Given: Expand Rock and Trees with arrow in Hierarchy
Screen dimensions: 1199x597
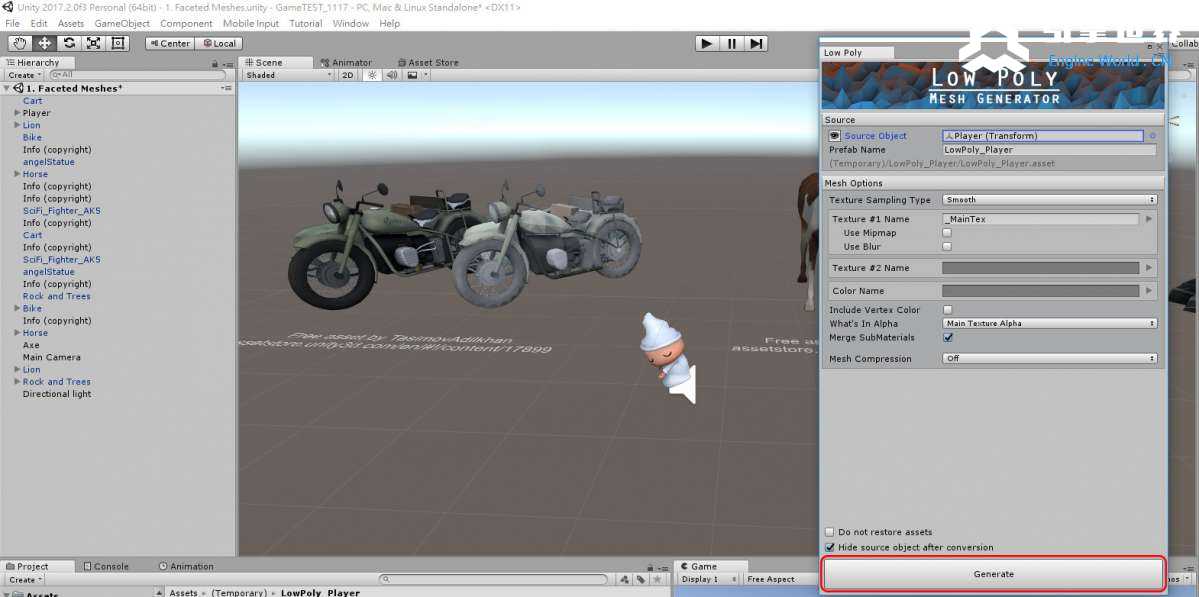Looking at the screenshot, I should click(17, 382).
